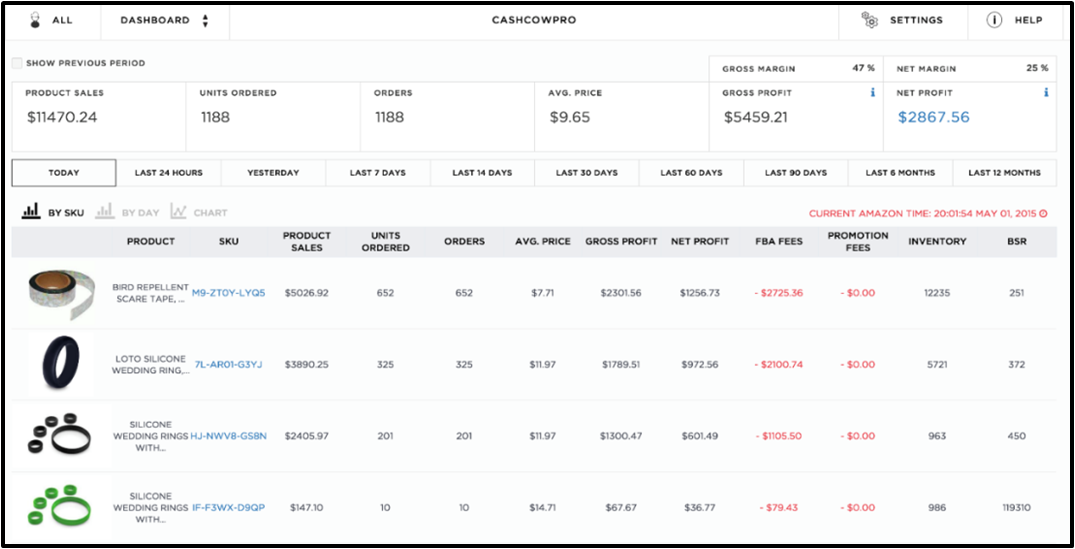1075x549 pixels.
Task: Open SKU link 7L-AR01-G3YJ
Action: coord(228,365)
